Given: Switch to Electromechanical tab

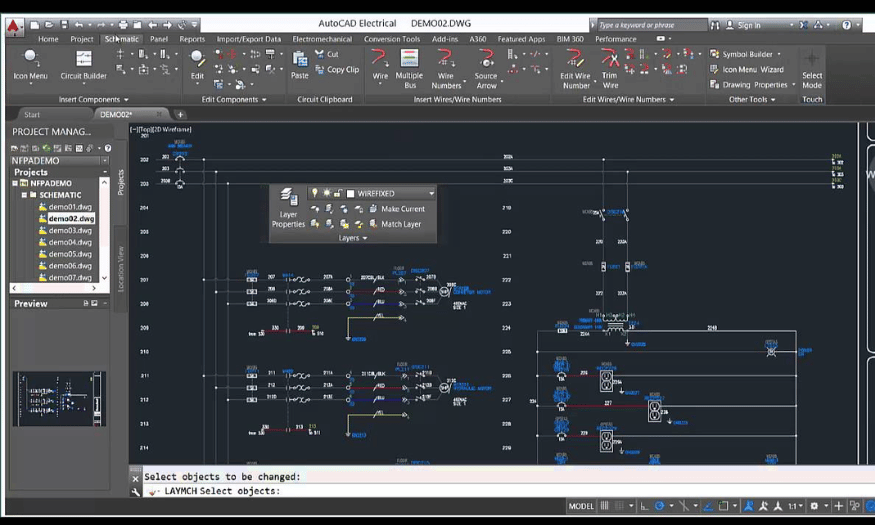Looking at the screenshot, I should pyautogui.click(x=322, y=39).
